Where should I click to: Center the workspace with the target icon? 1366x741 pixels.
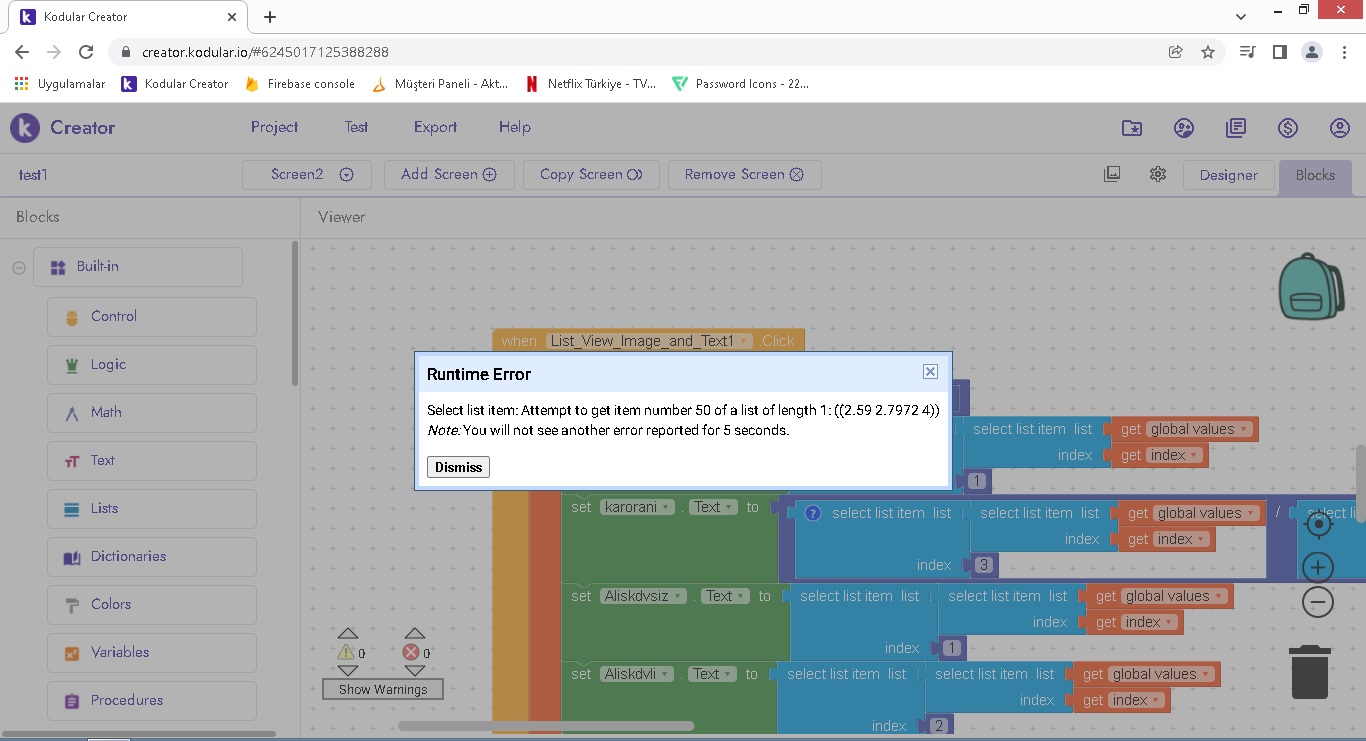pyautogui.click(x=1318, y=524)
